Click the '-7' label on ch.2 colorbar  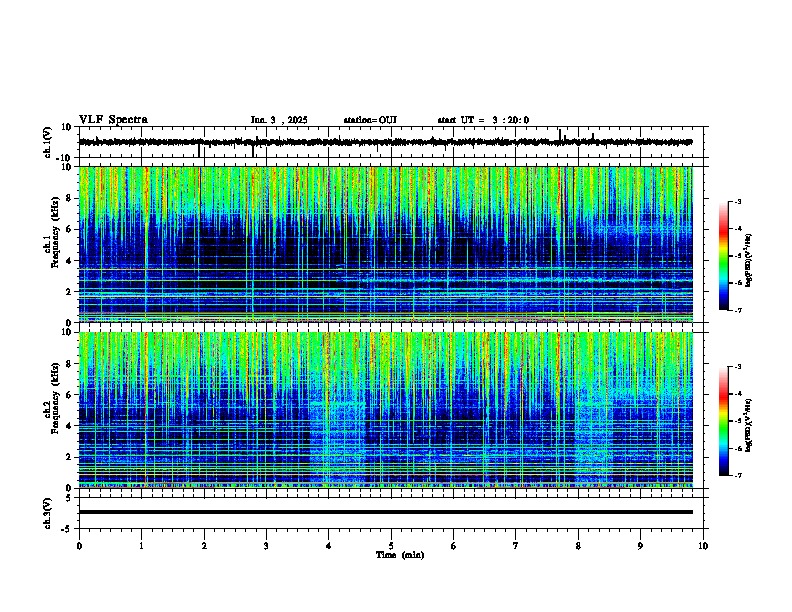[x=738, y=476]
